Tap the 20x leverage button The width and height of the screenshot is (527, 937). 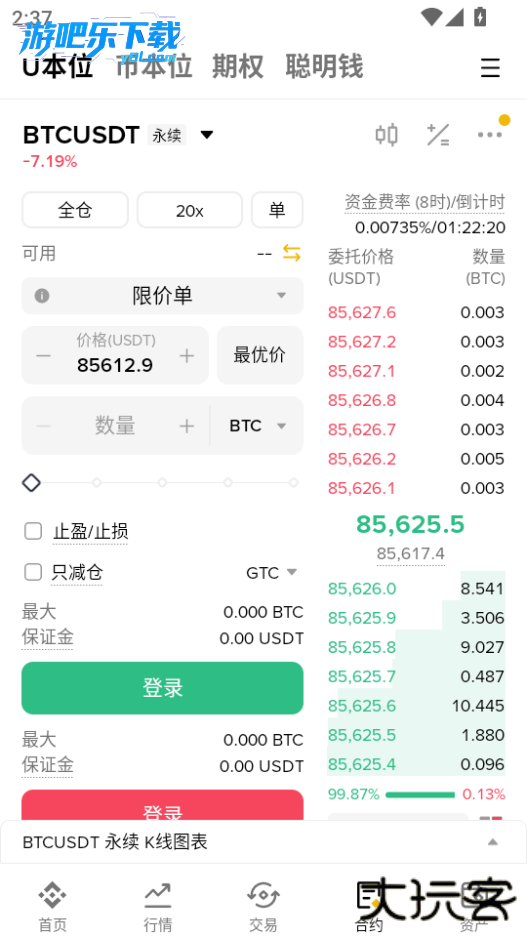[x=190, y=210]
